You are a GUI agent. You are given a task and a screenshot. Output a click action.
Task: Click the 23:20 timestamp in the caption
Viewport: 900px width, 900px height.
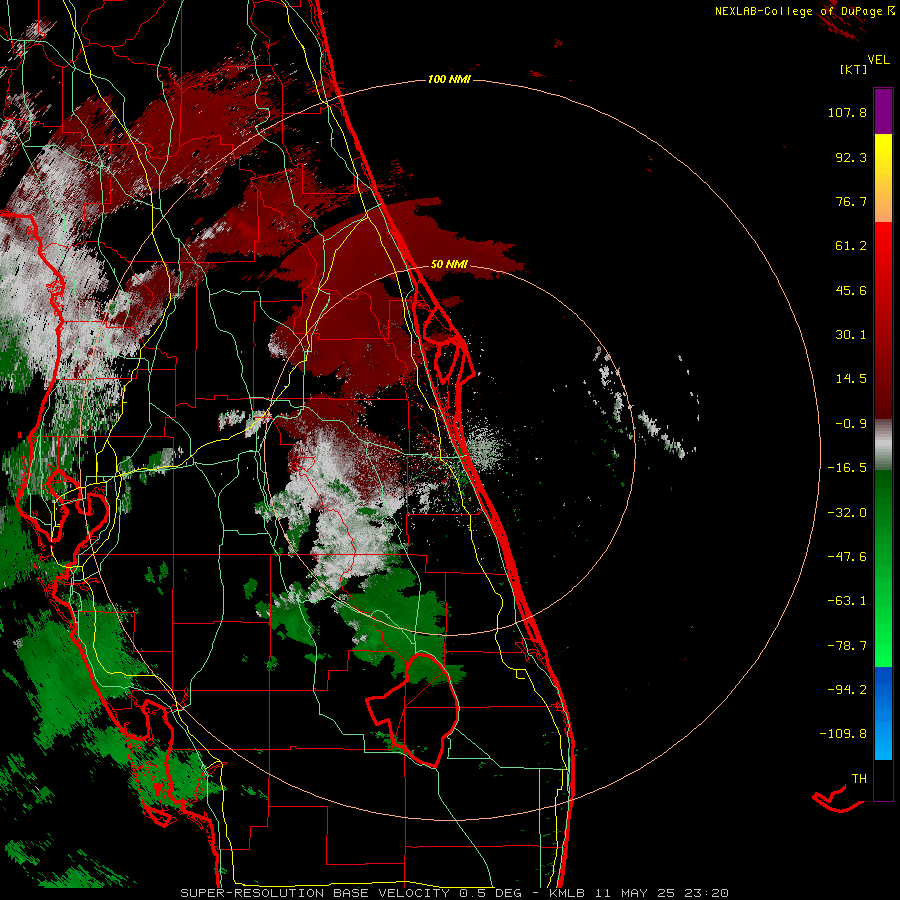(707, 893)
